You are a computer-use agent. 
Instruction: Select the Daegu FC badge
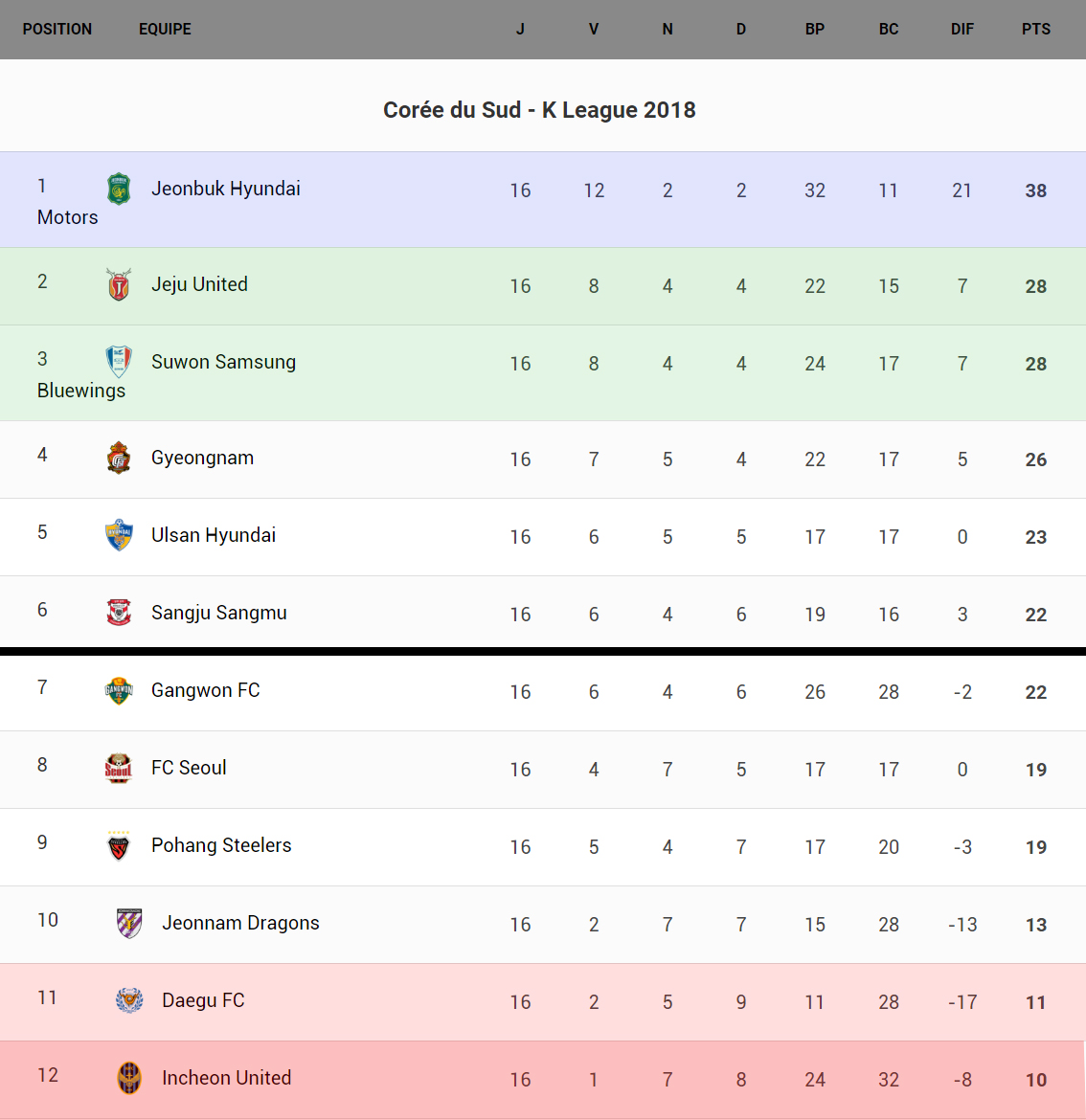(129, 1000)
